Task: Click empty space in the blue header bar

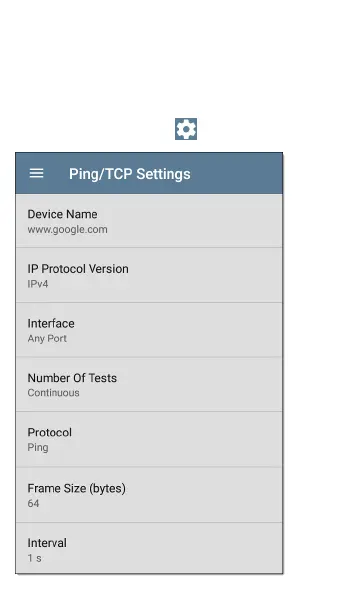Action: click(236, 173)
